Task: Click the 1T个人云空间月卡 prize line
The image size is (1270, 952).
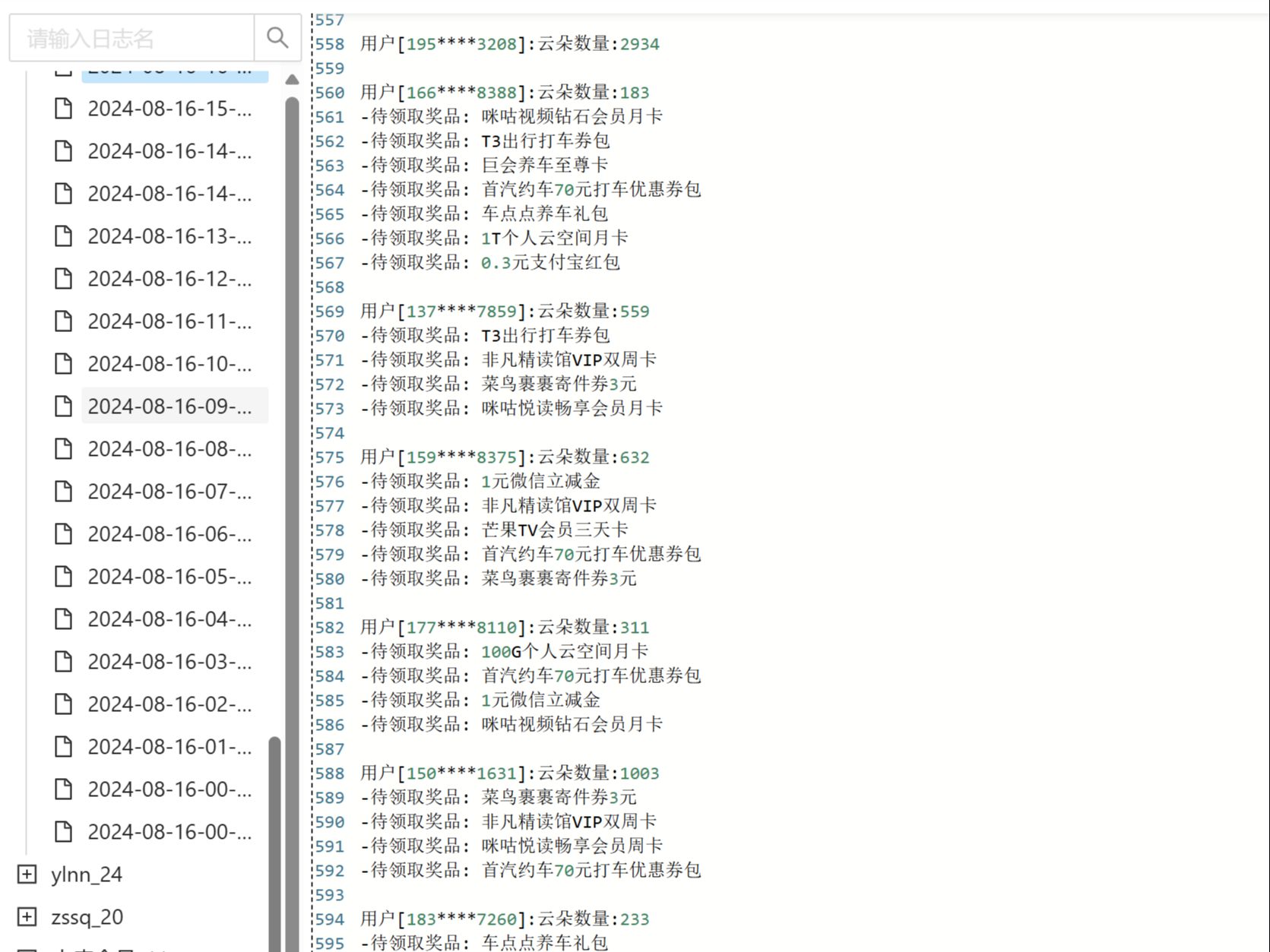Action: pos(494,239)
